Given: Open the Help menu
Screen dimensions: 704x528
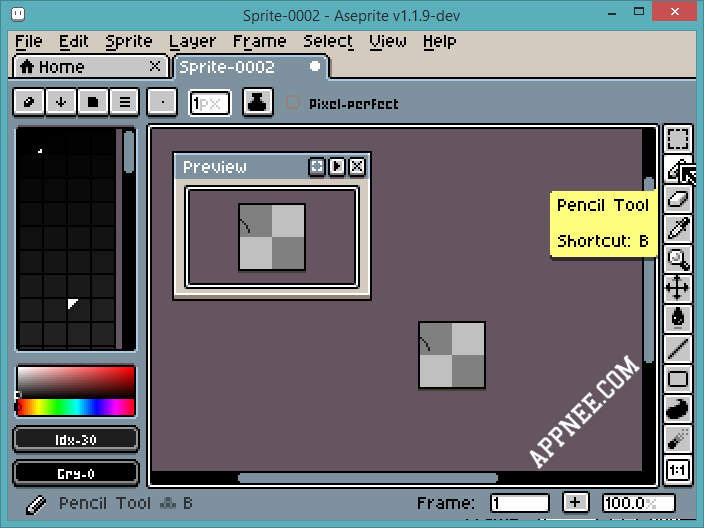Looking at the screenshot, I should pyautogui.click(x=440, y=41).
